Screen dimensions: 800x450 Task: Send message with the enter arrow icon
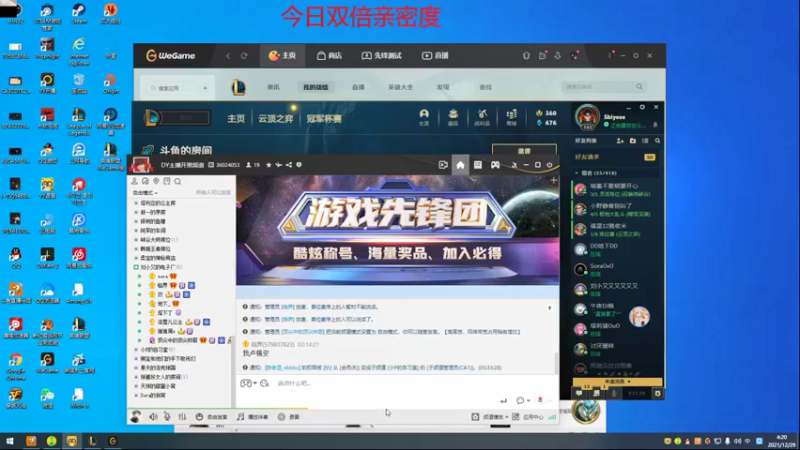[x=504, y=401]
